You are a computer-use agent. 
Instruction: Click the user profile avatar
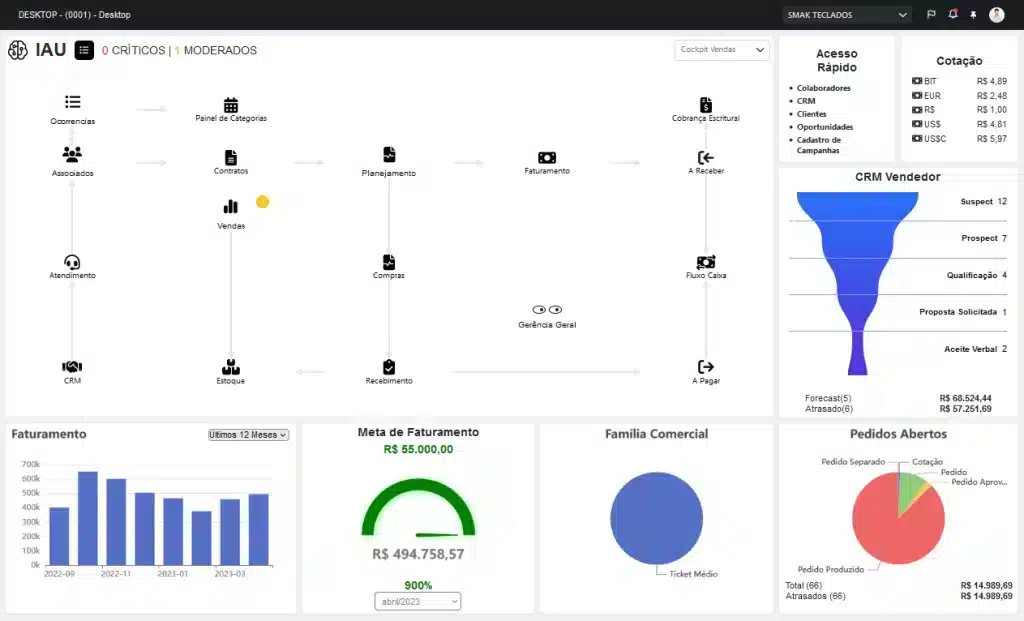(996, 14)
